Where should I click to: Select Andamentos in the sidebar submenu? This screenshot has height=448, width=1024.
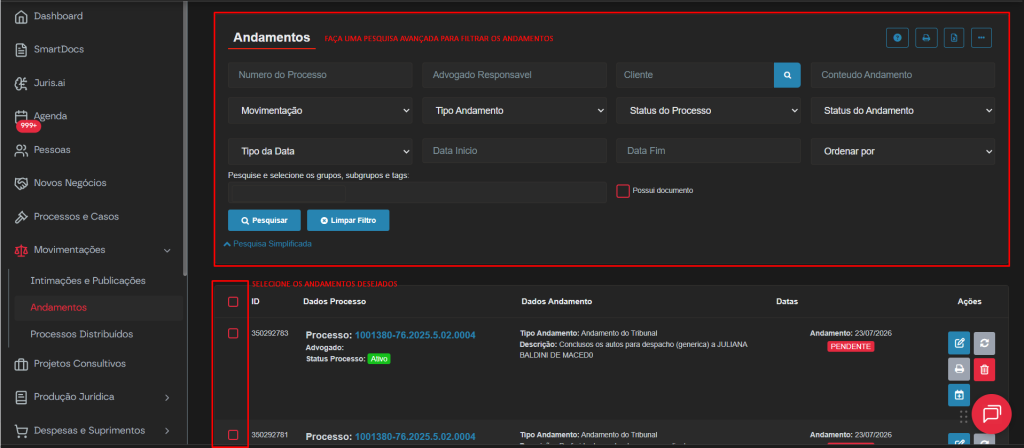[59, 308]
